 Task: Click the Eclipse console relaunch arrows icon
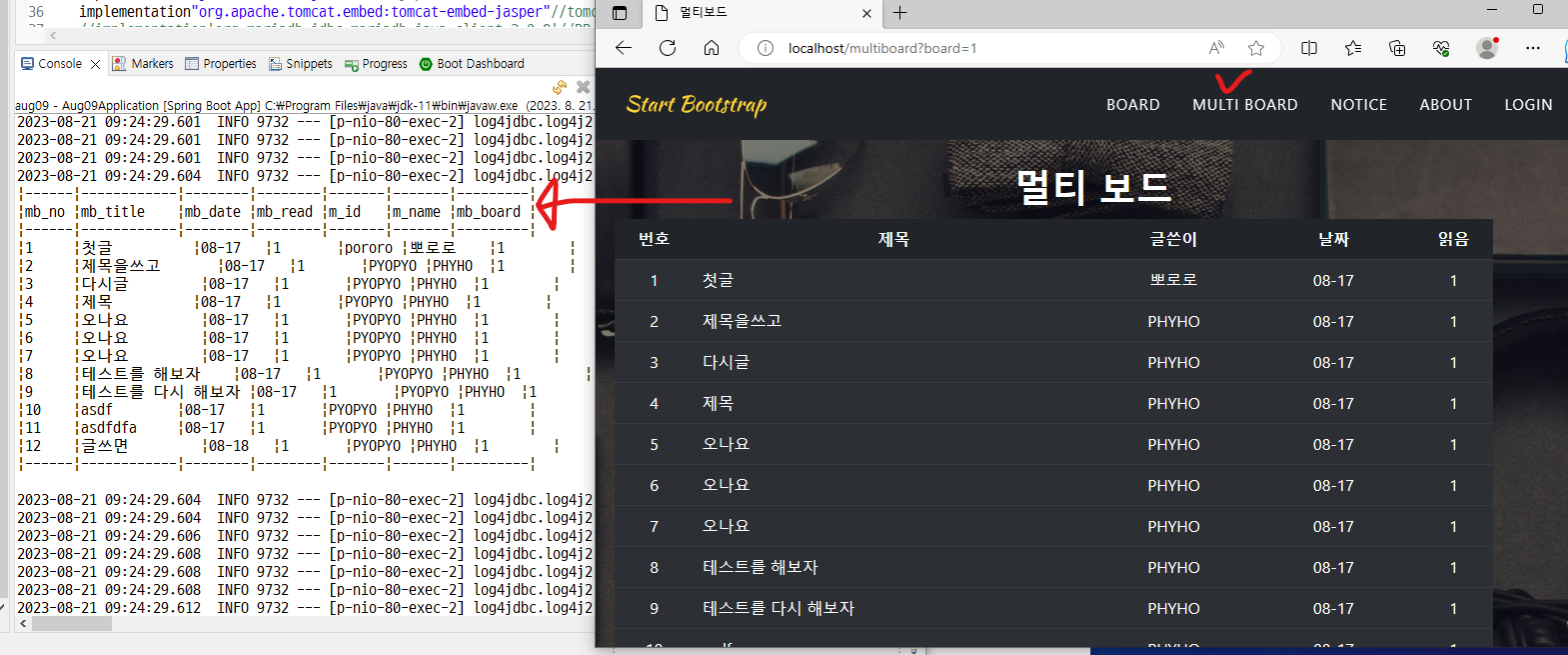tap(560, 87)
